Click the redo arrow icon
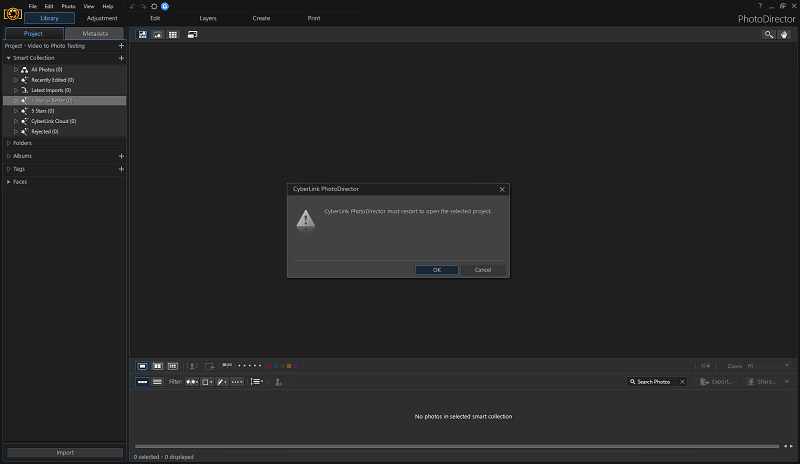The height and width of the screenshot is (464, 800). [143, 7]
